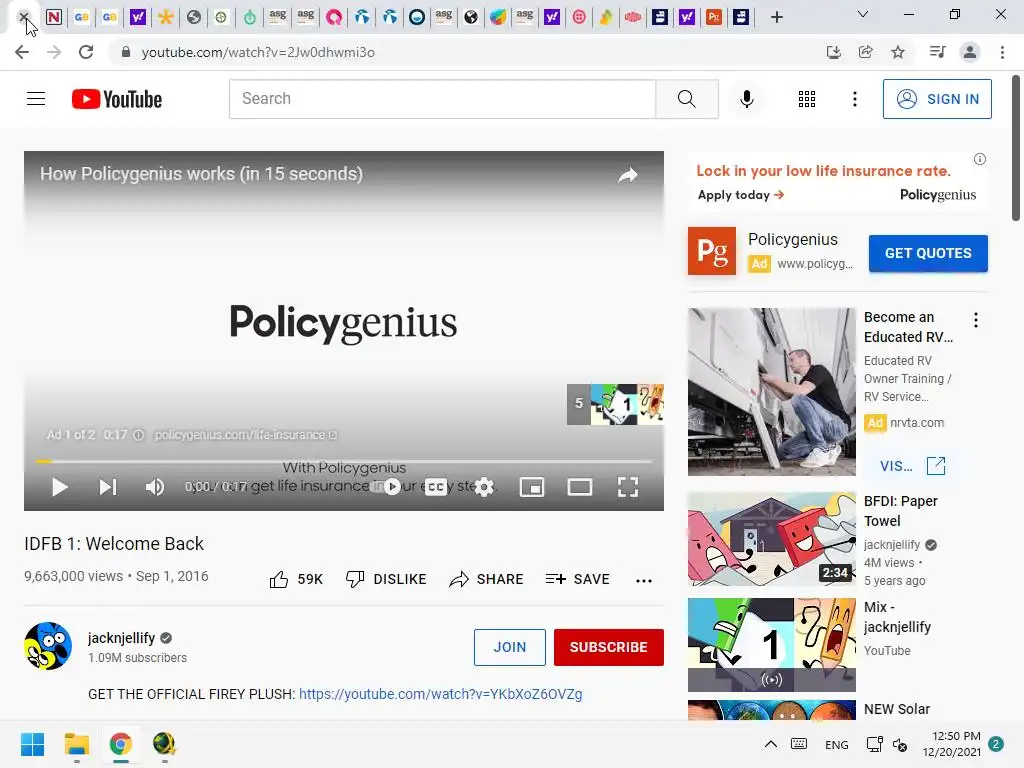Toggle the autoplay switch in player
Screen dimensions: 1024x768
tap(386, 487)
